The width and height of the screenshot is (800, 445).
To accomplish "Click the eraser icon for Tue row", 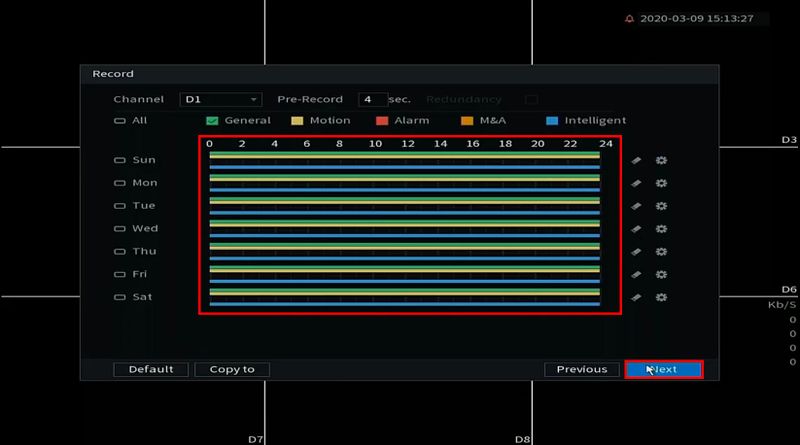I will tap(636, 206).
